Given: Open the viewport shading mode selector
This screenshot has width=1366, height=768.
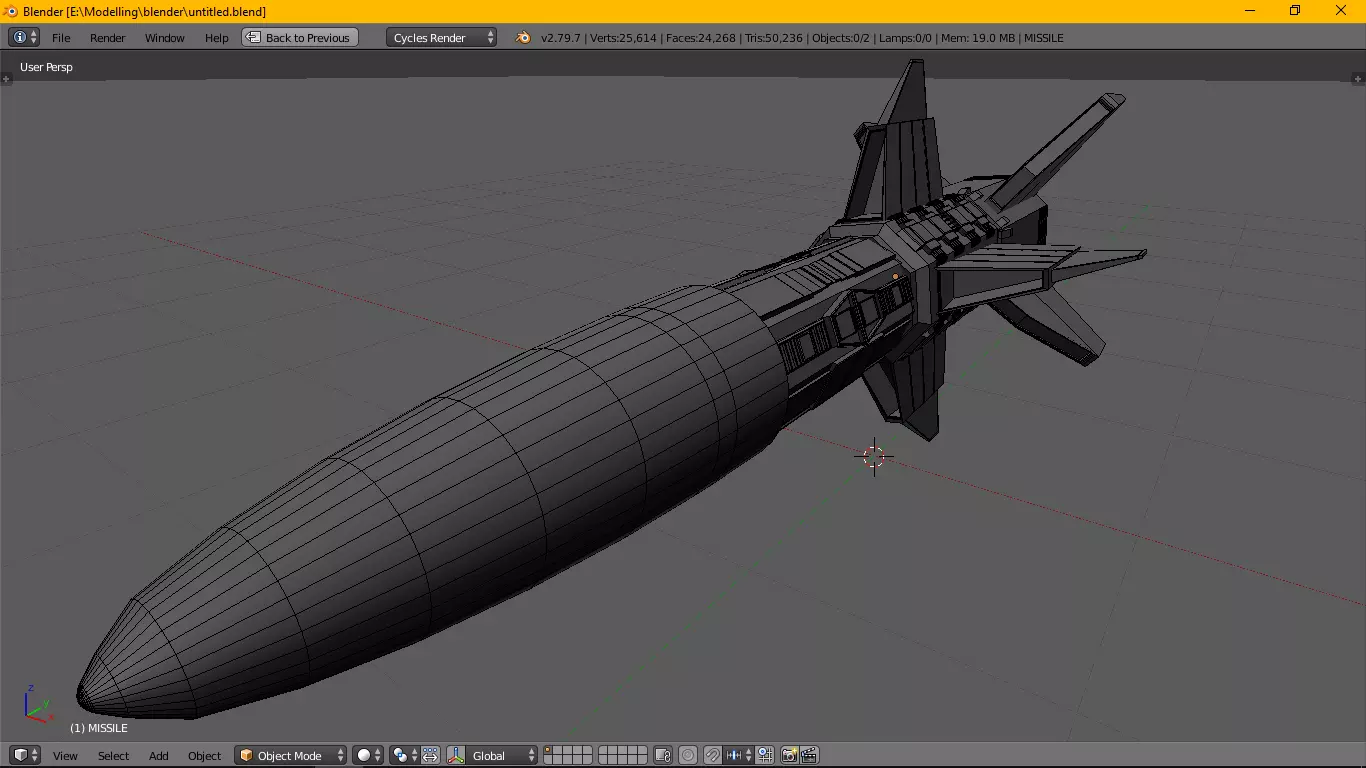Looking at the screenshot, I should point(368,755).
